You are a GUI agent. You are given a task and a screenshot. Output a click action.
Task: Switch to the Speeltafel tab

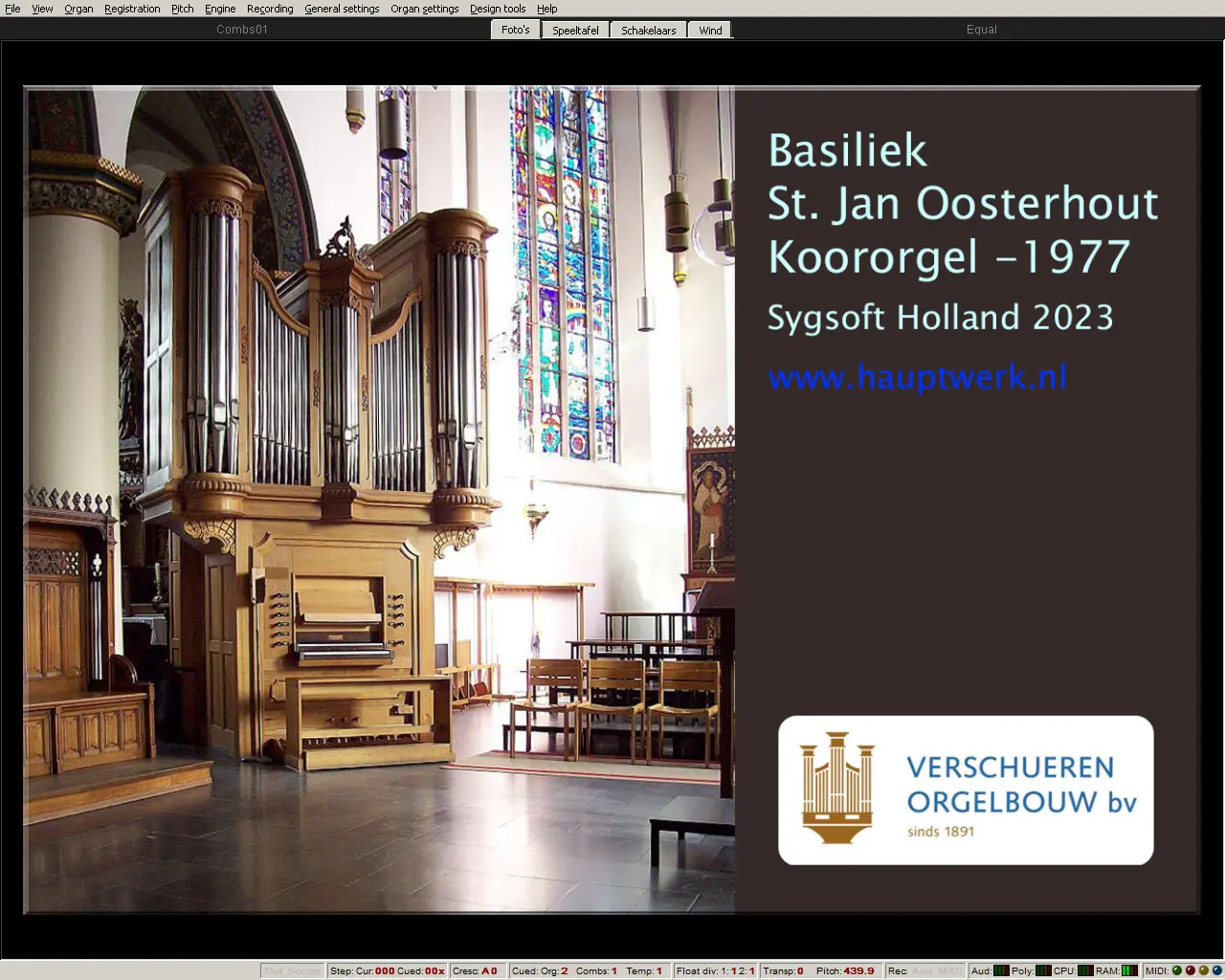575,31
